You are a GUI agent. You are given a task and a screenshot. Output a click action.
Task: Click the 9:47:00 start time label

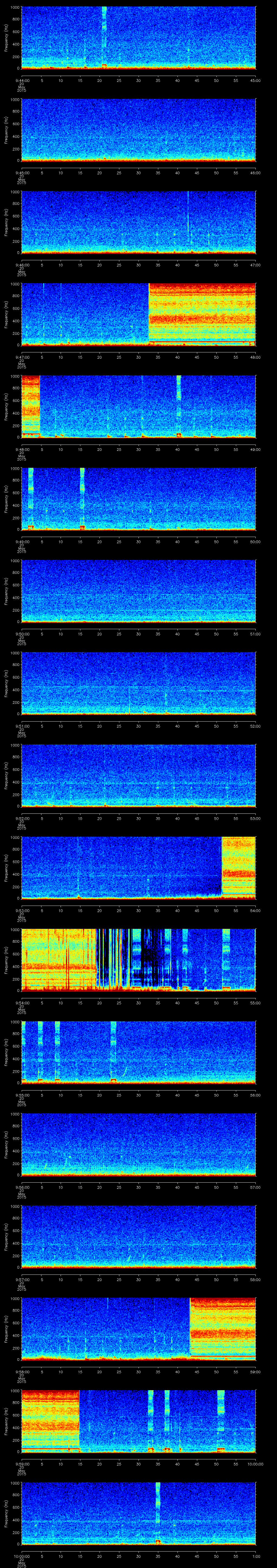(x=22, y=357)
